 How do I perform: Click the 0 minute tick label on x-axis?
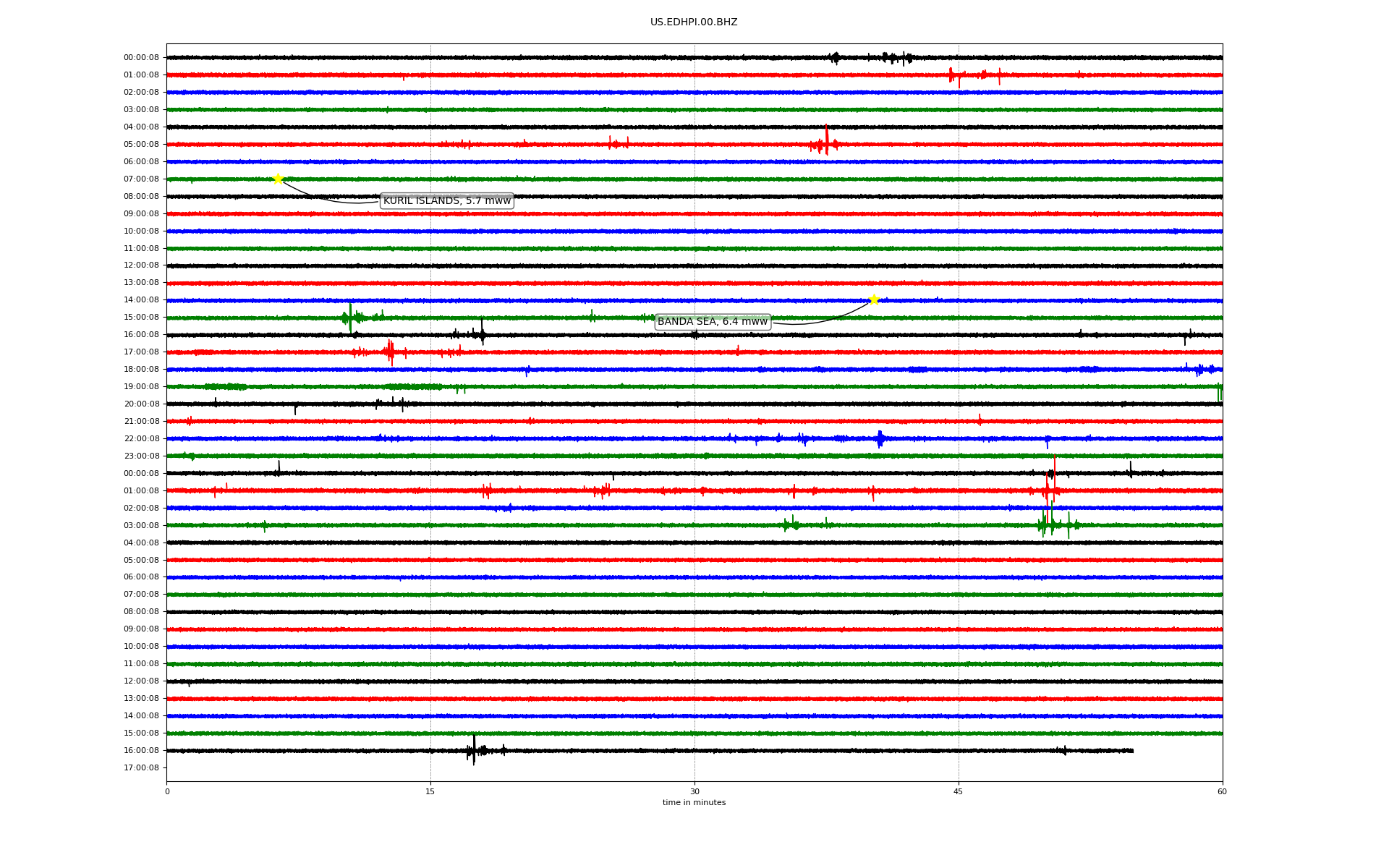point(167,791)
